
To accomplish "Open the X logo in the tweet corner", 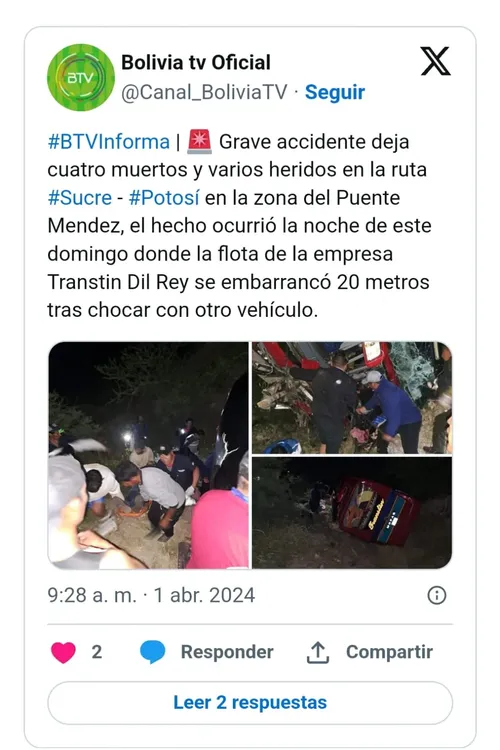I will [435, 61].
